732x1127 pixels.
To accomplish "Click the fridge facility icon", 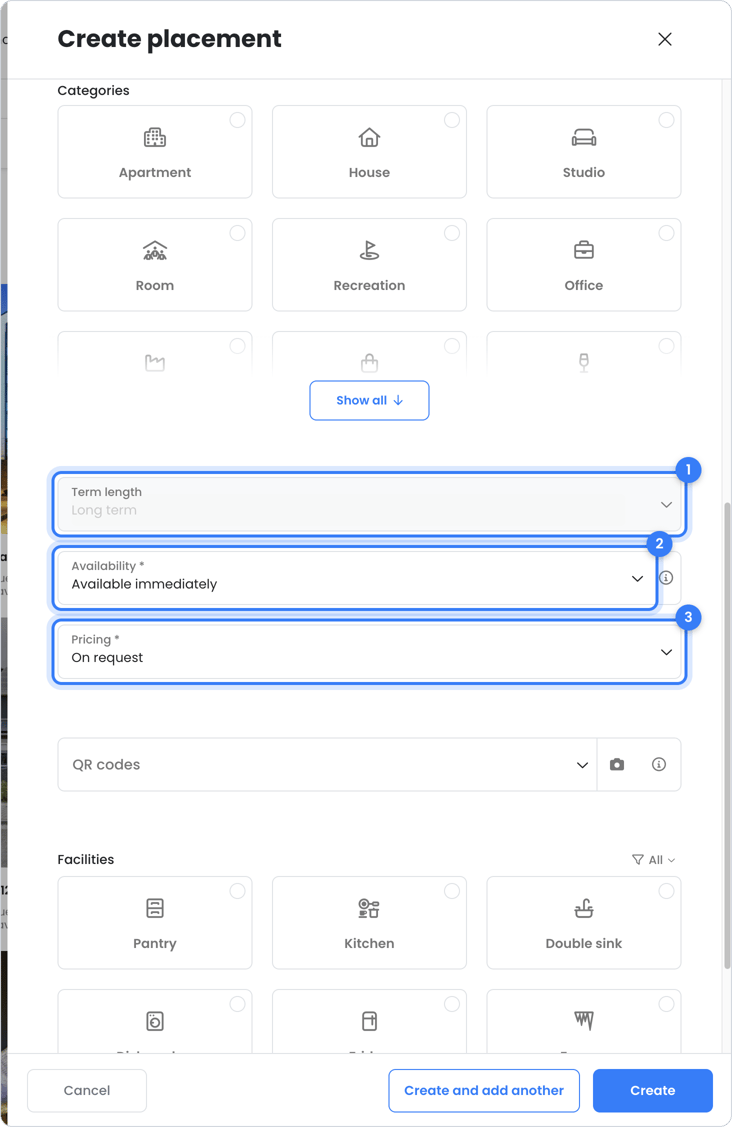I will click(369, 1021).
